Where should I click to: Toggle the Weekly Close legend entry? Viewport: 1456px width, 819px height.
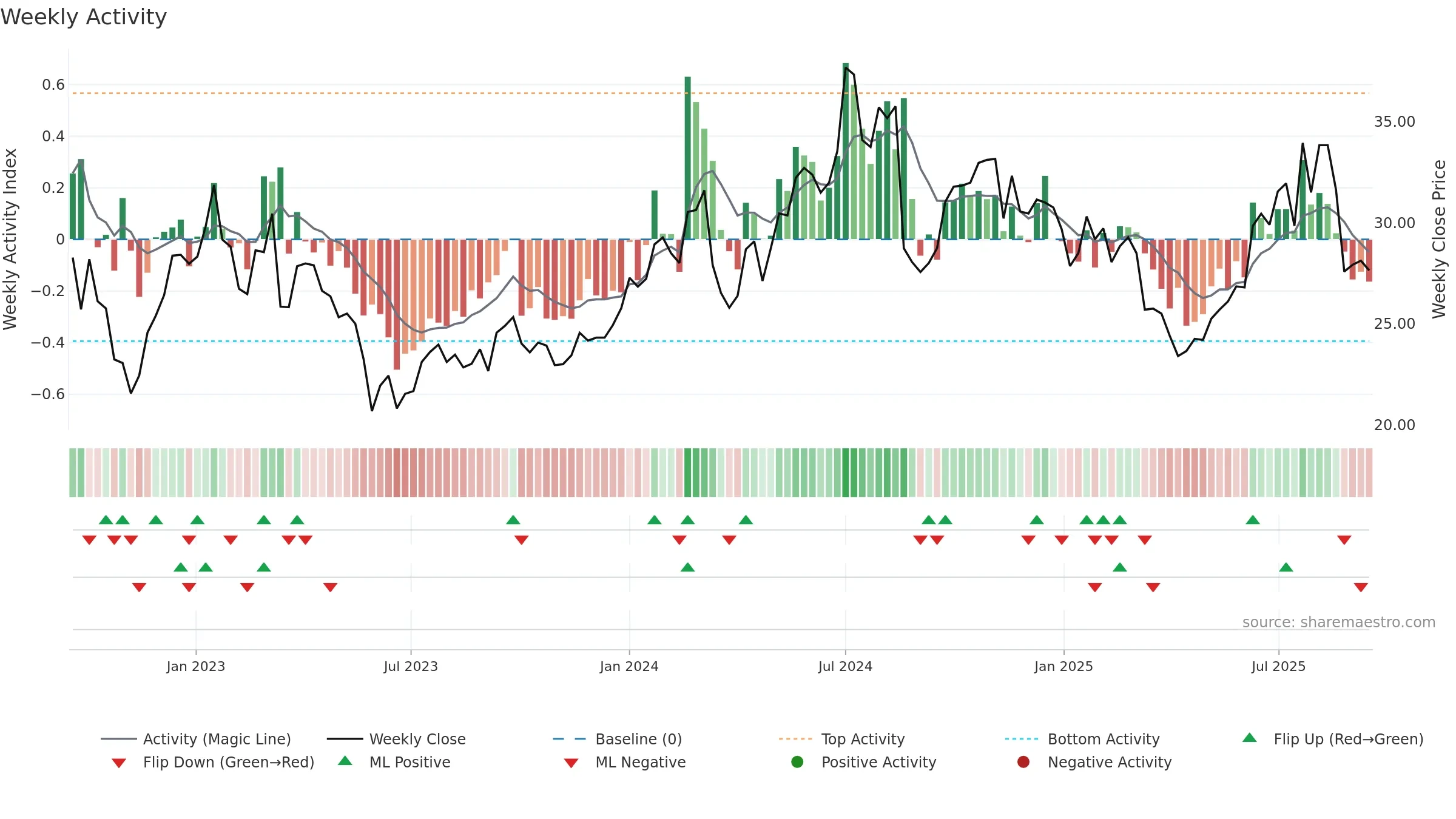point(396,739)
